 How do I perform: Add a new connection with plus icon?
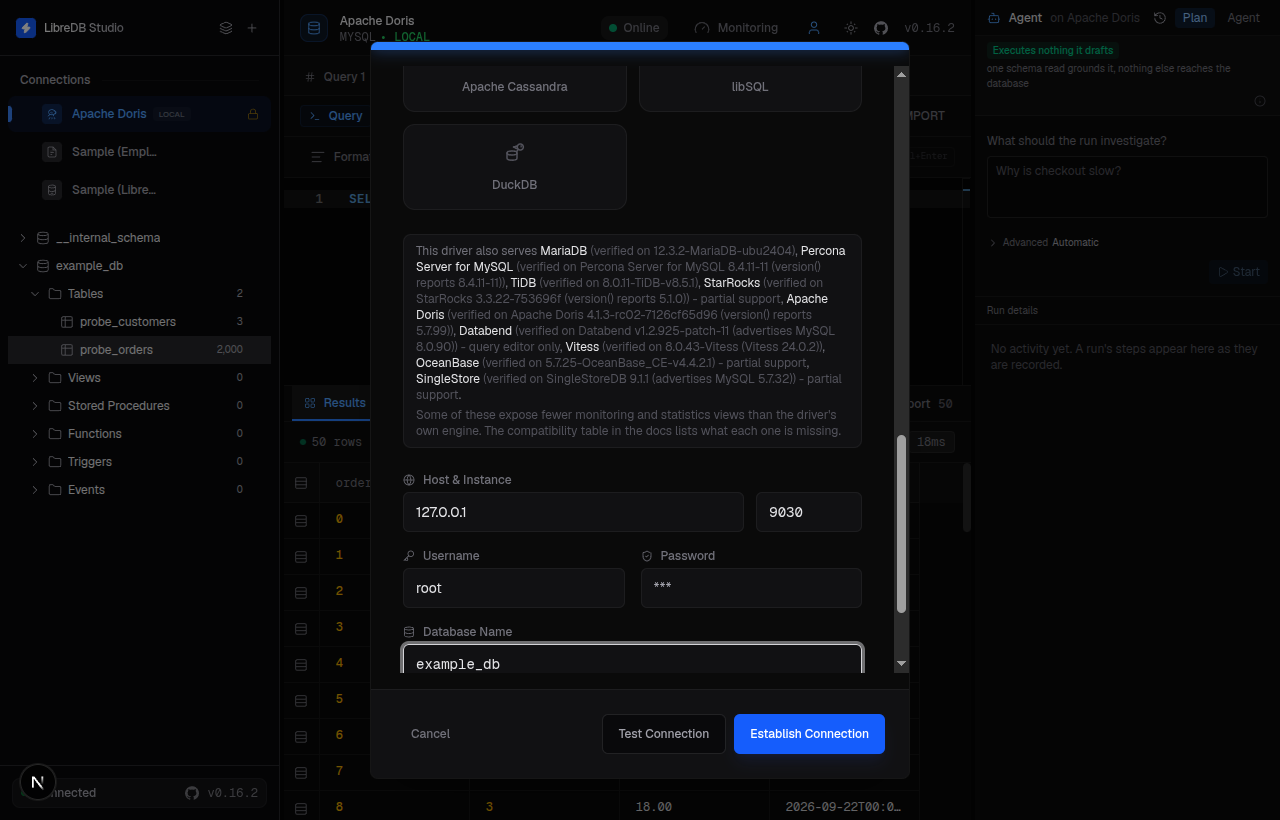(x=252, y=28)
